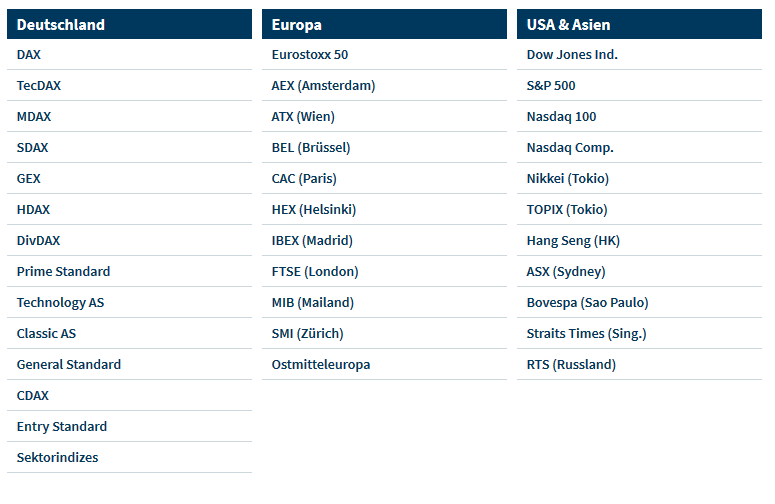Click the Prime Standard entry
Screen dimensions: 775x504
pos(63,271)
